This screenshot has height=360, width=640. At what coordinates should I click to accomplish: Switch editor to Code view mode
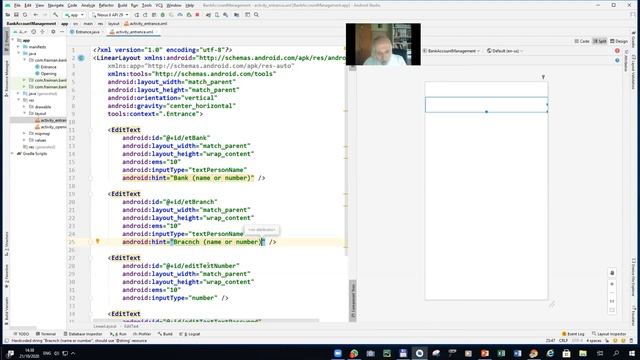582,41
